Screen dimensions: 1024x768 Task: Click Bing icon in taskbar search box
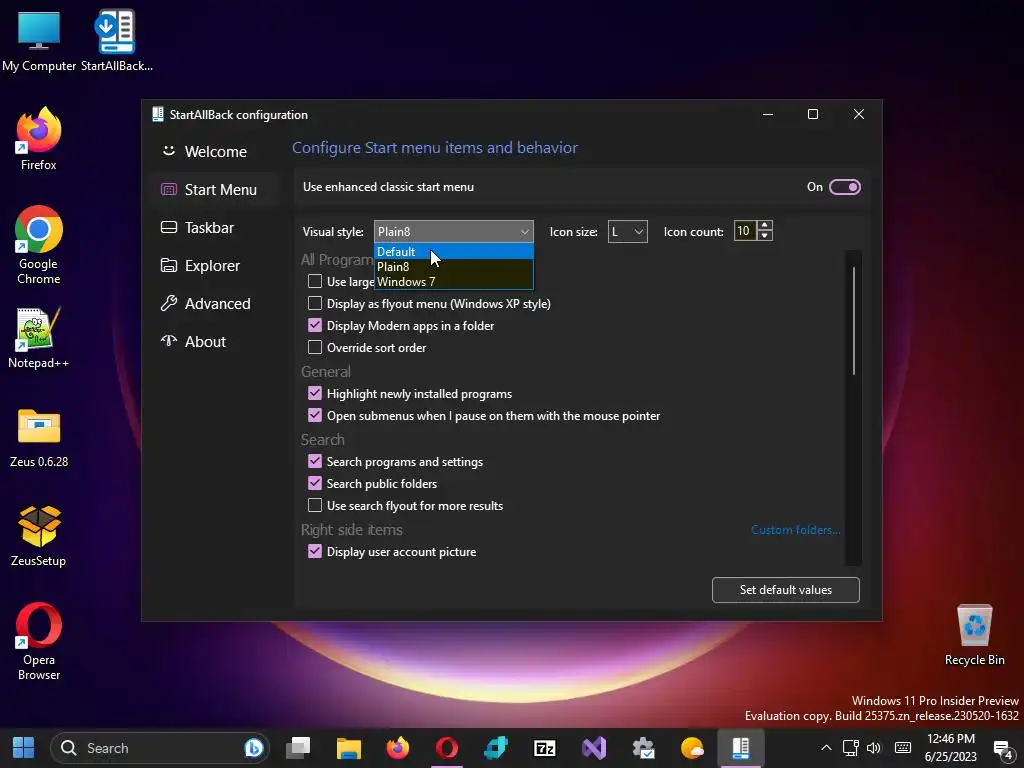click(253, 748)
